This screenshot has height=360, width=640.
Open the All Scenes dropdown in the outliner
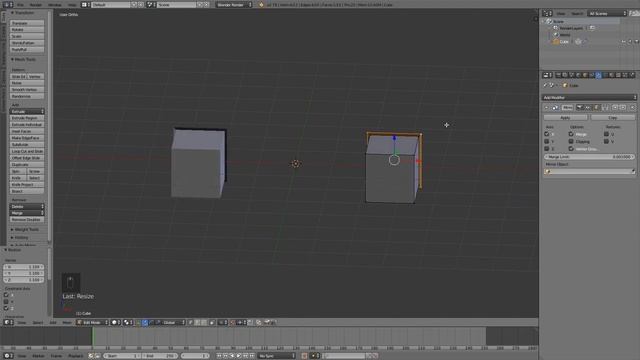pyautogui.click(x=607, y=13)
